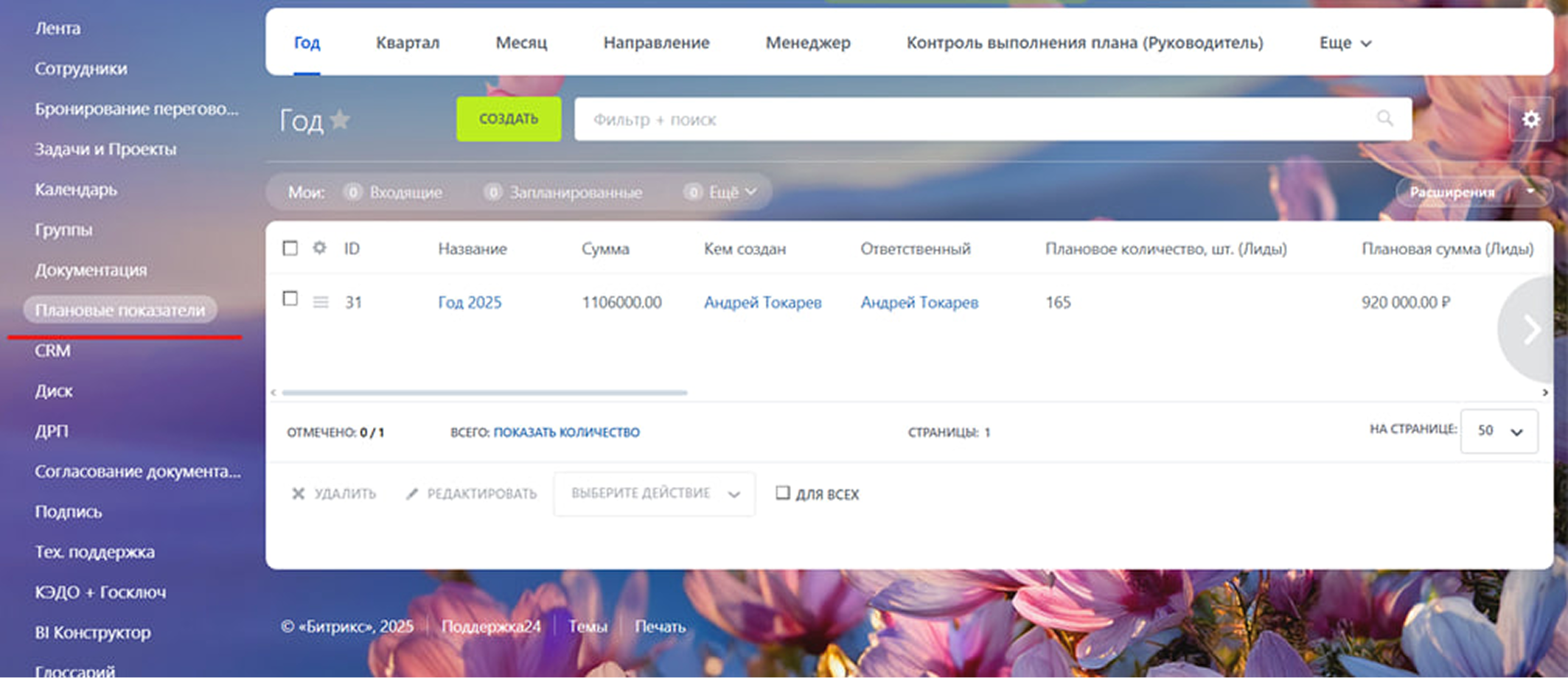This screenshot has height=678, width=1568.
Task: Open the Год 2025 record link
Action: [470, 302]
